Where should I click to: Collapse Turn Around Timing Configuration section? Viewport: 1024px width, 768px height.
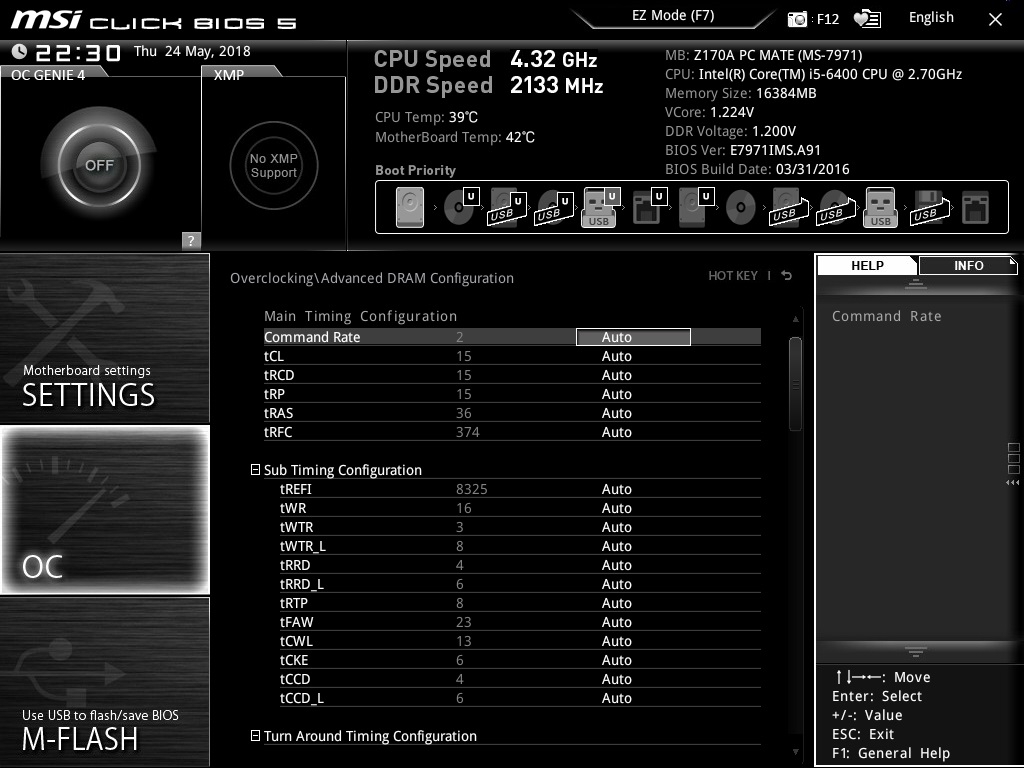pyautogui.click(x=255, y=735)
